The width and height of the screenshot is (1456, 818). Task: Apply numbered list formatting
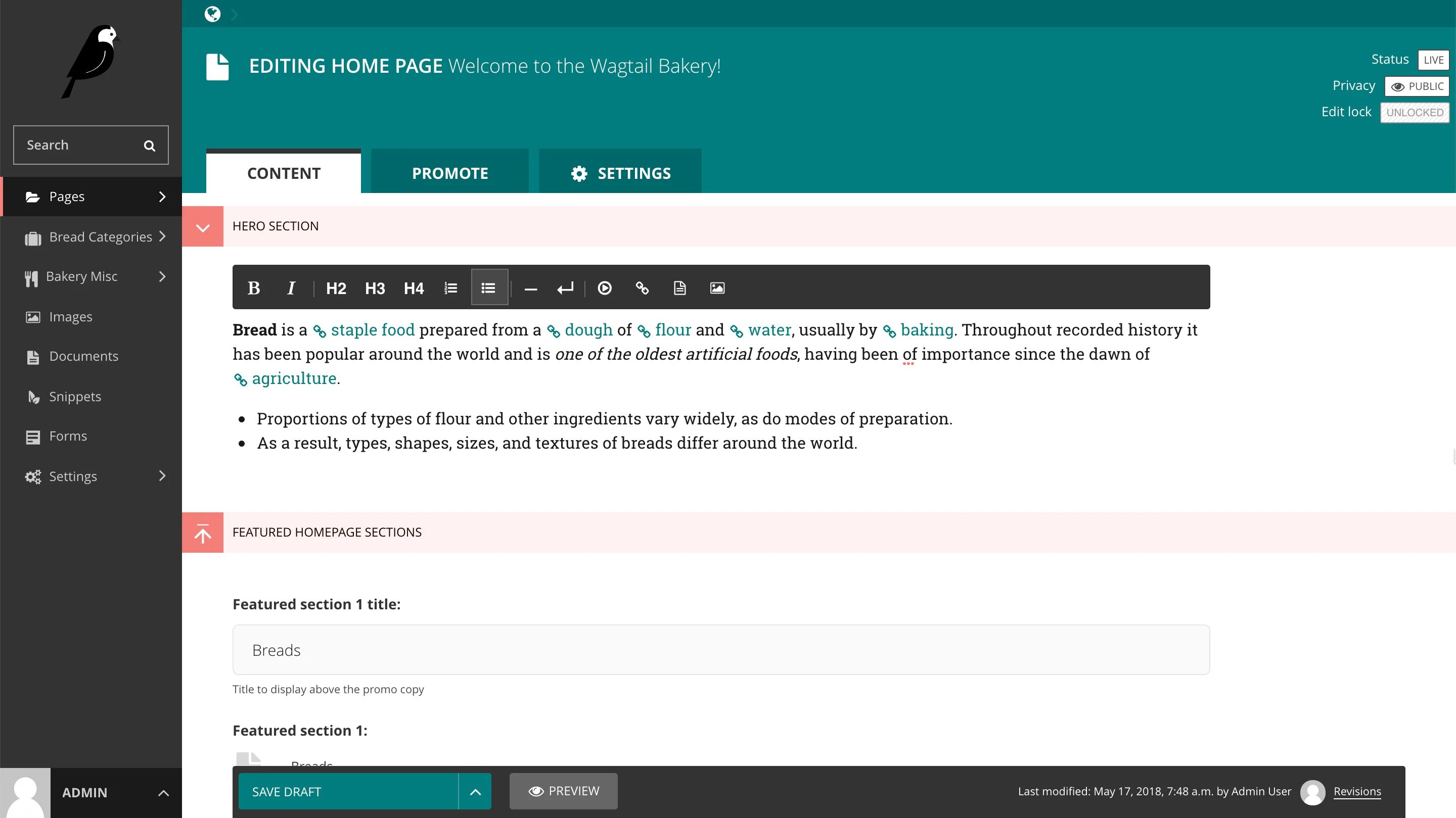[x=450, y=288]
